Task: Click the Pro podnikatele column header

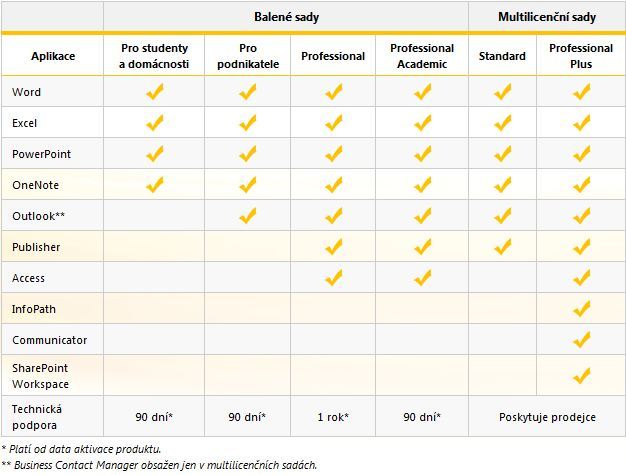Action: 248,56
